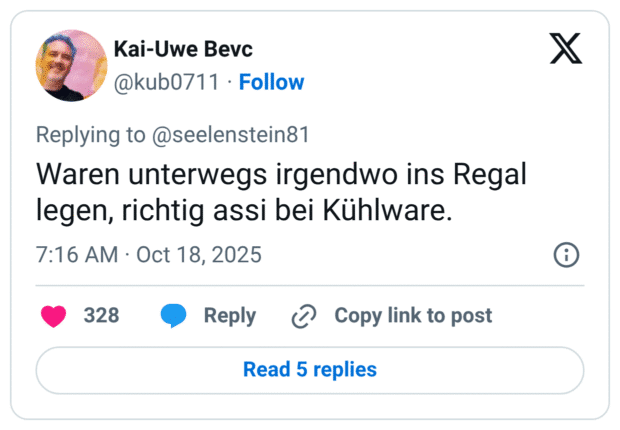Select 'Copy link to post'
The height and width of the screenshot is (430, 620).
(x=413, y=316)
